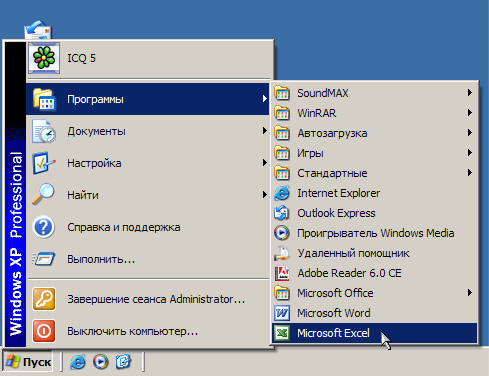Click the Выполнить run icon

point(44,259)
